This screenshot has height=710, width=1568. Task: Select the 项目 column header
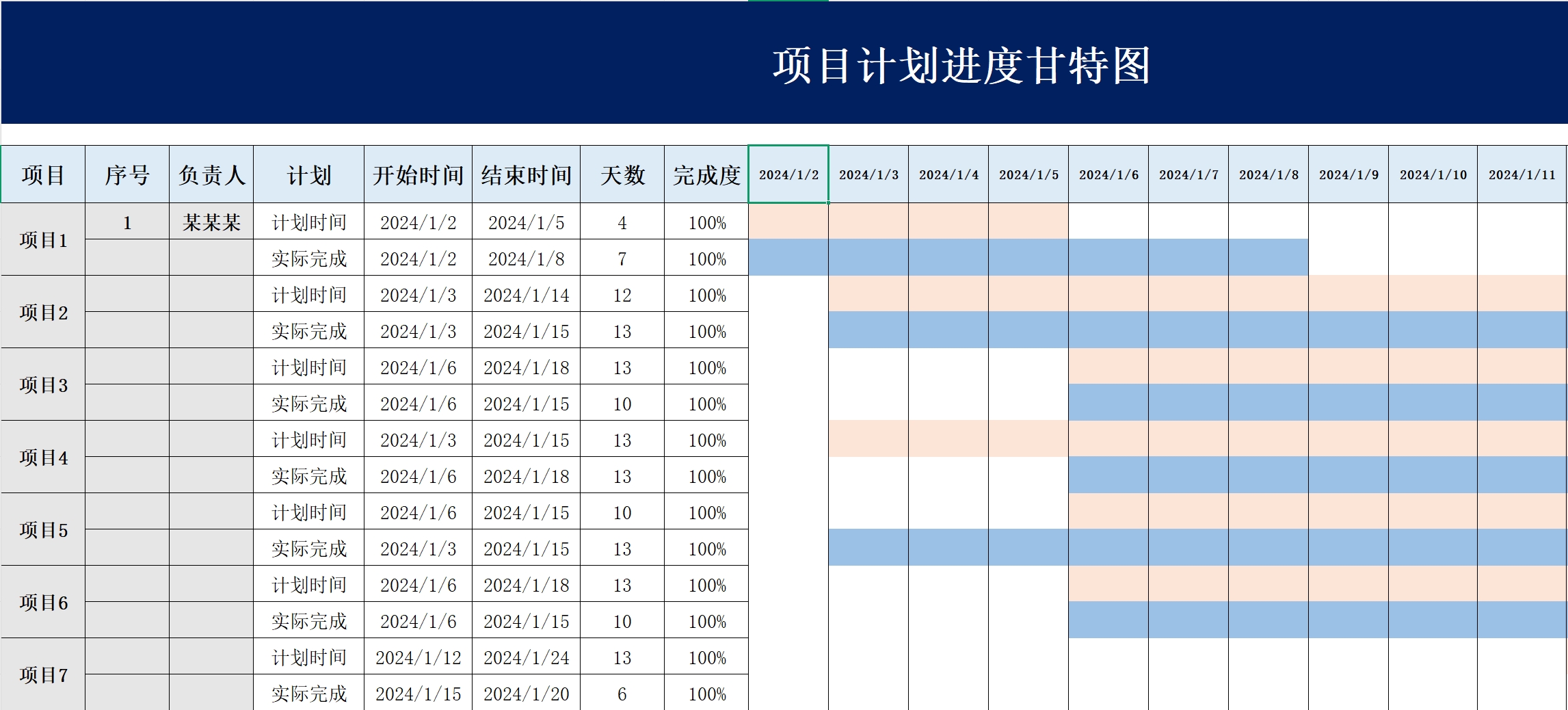pyautogui.click(x=43, y=174)
